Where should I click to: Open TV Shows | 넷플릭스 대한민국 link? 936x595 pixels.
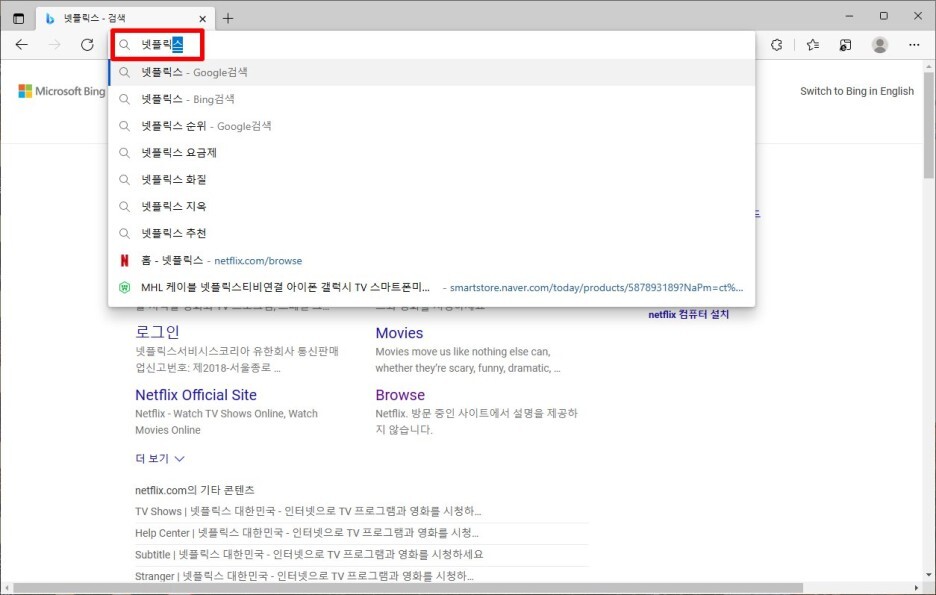308,511
